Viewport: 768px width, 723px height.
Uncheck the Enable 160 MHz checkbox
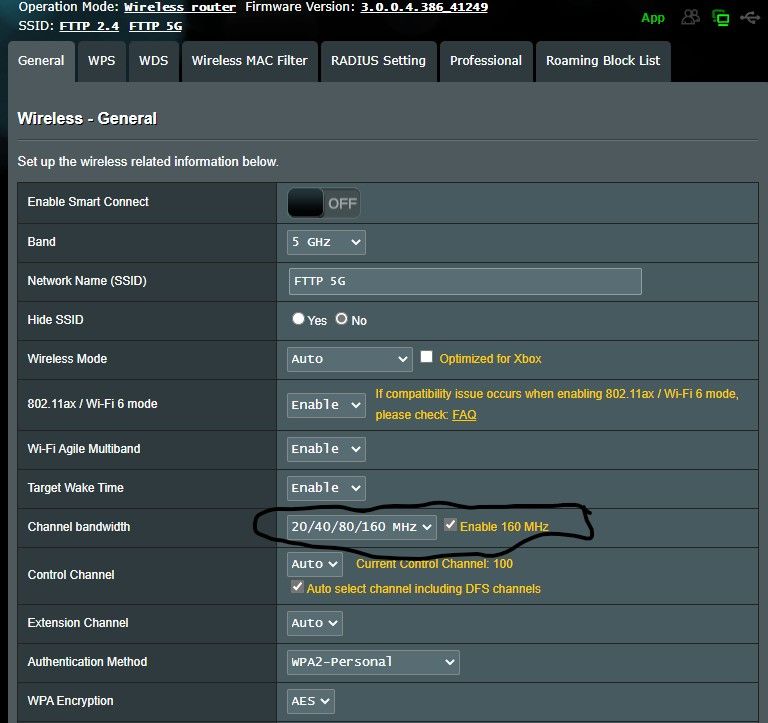click(x=451, y=525)
